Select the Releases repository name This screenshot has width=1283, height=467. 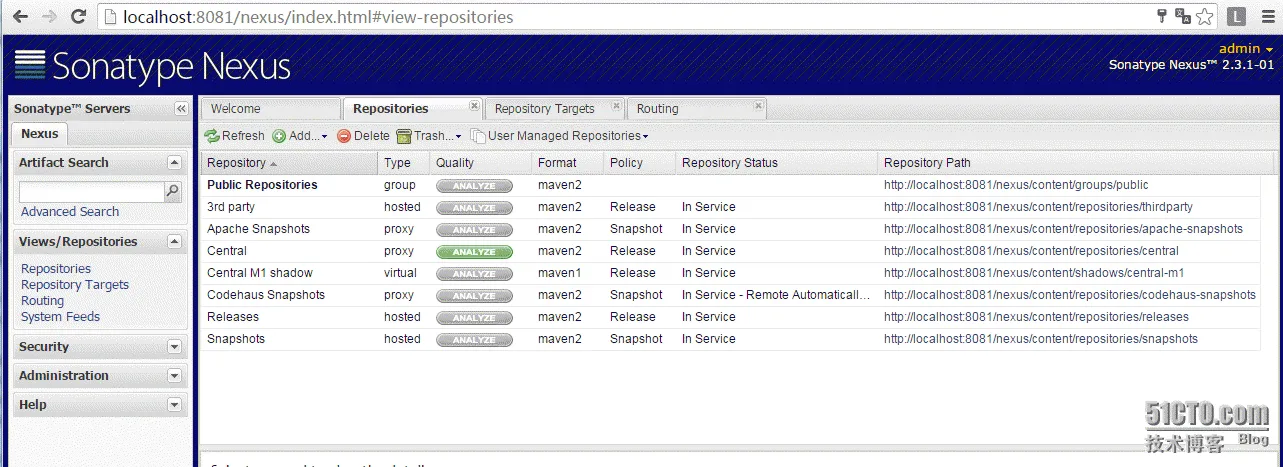pyautogui.click(x=233, y=317)
